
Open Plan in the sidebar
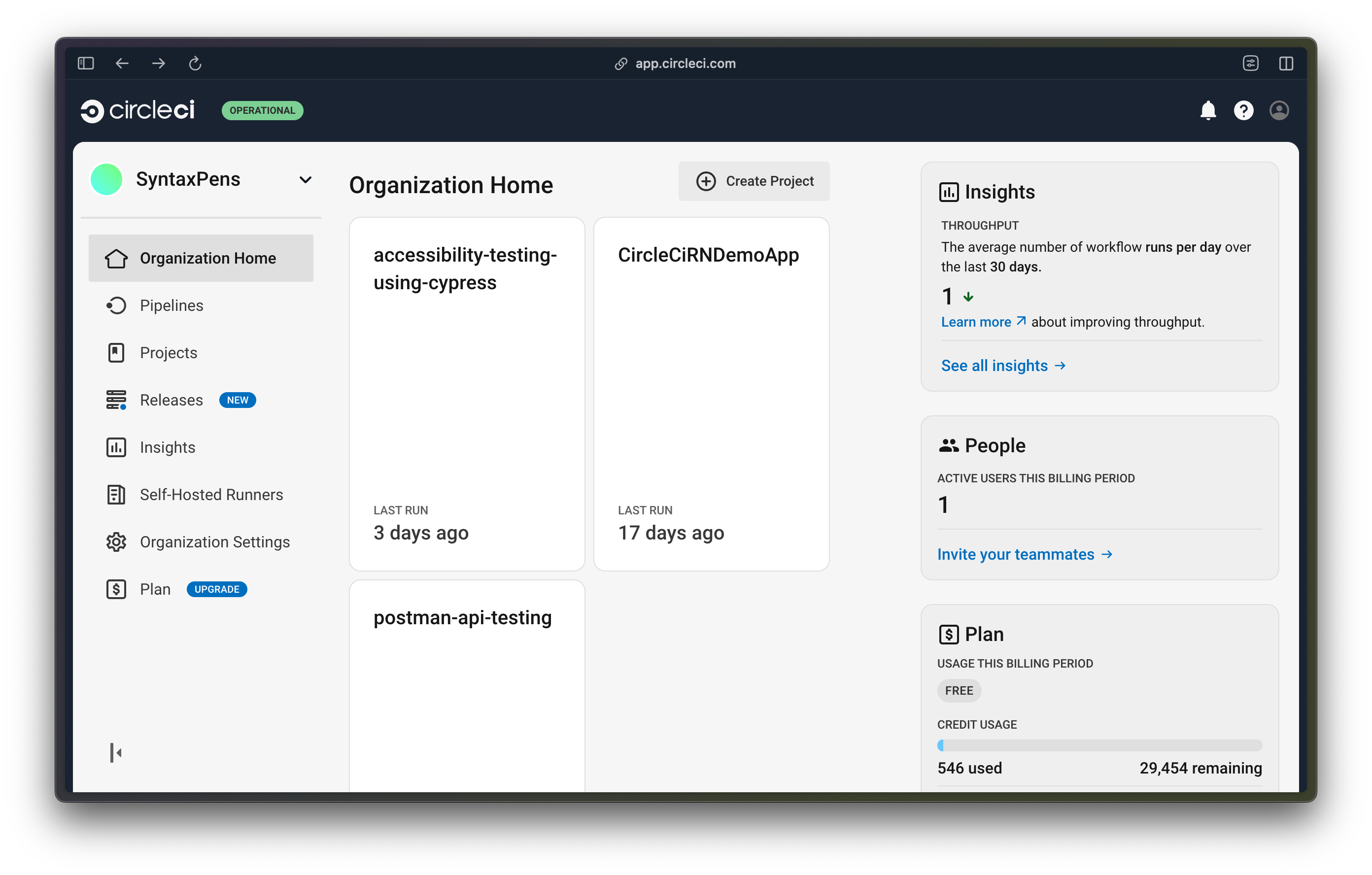tap(201, 589)
